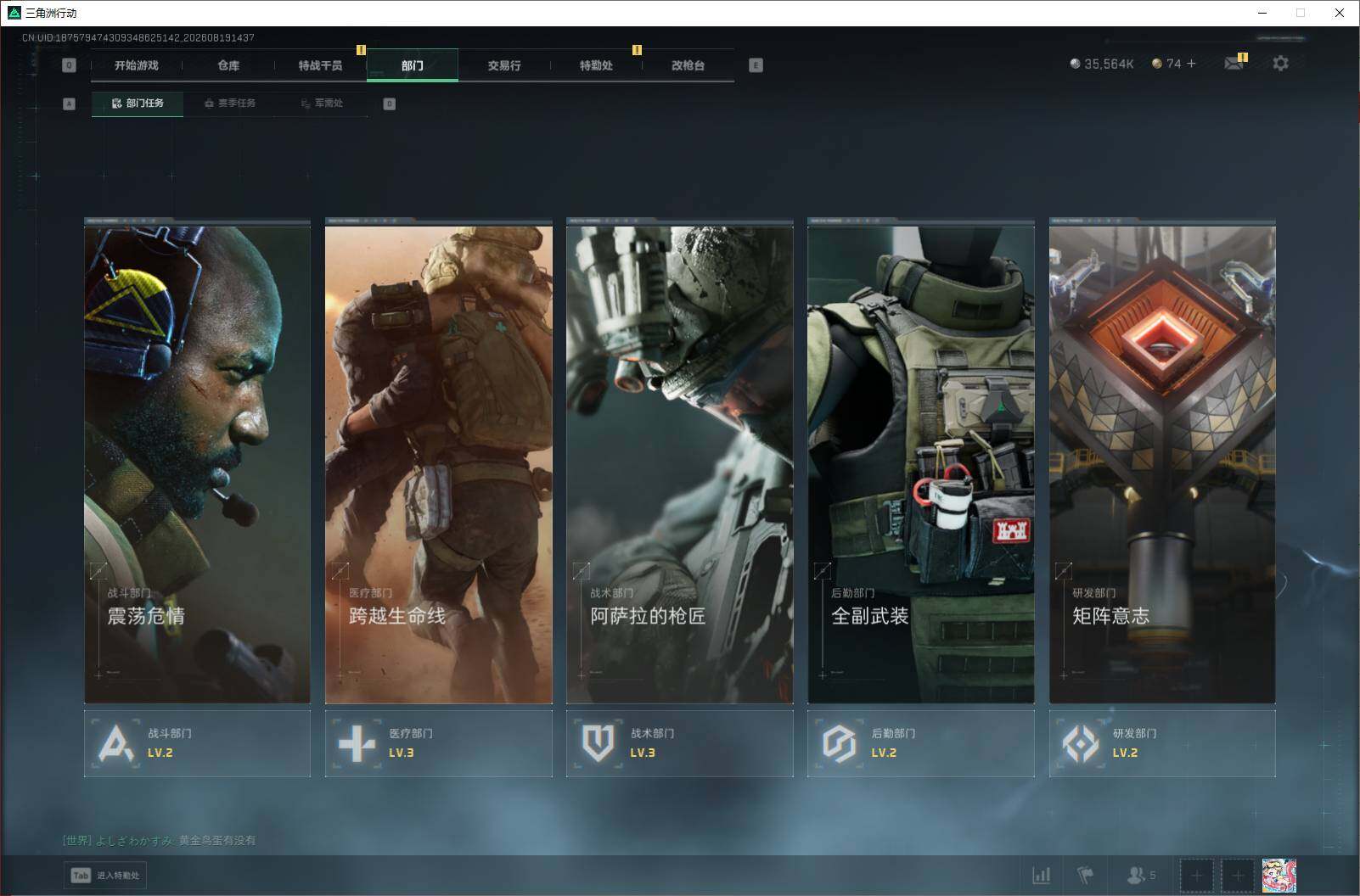Click the second empty squad slot plus

1238,875
